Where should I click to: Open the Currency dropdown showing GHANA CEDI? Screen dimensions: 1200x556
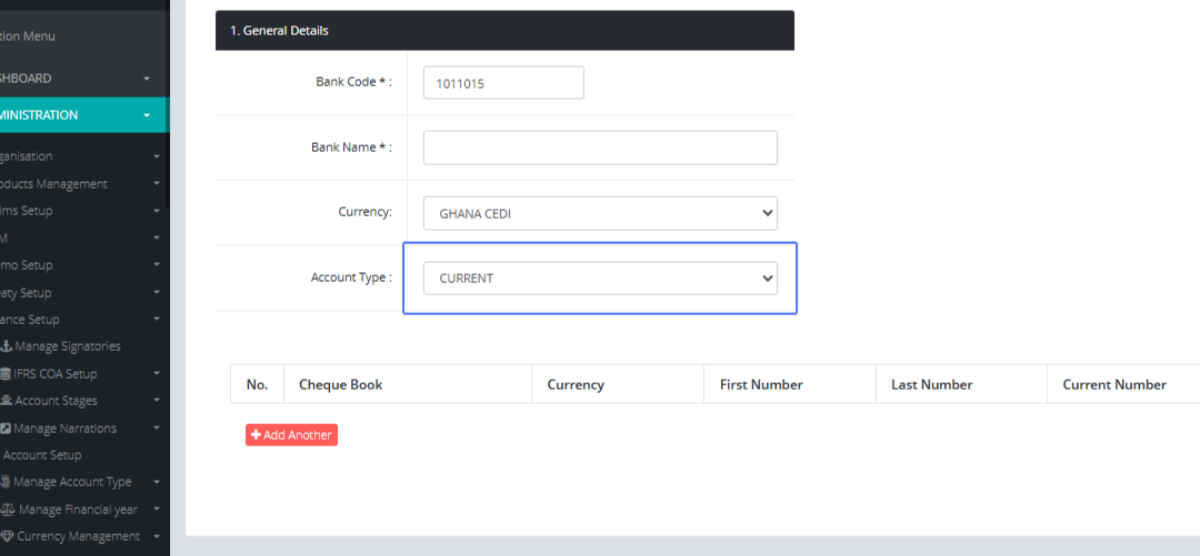pos(600,213)
